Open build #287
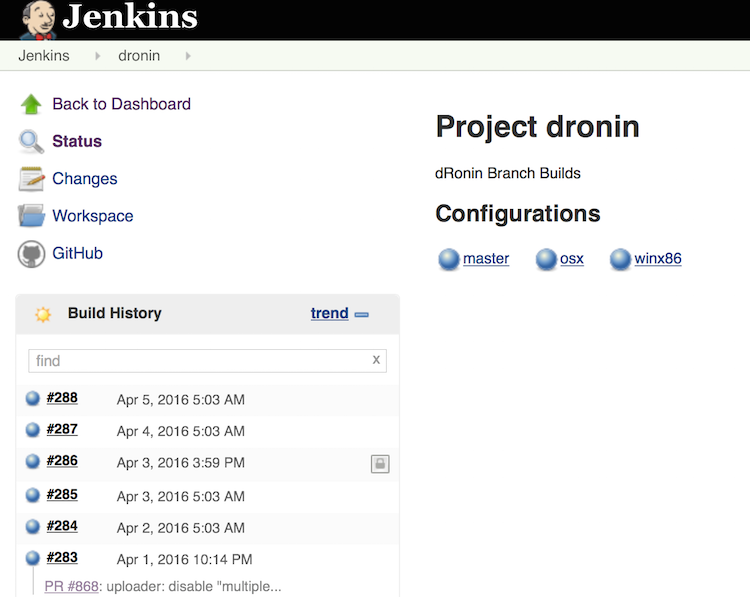This screenshot has width=750, height=597. [x=62, y=430]
